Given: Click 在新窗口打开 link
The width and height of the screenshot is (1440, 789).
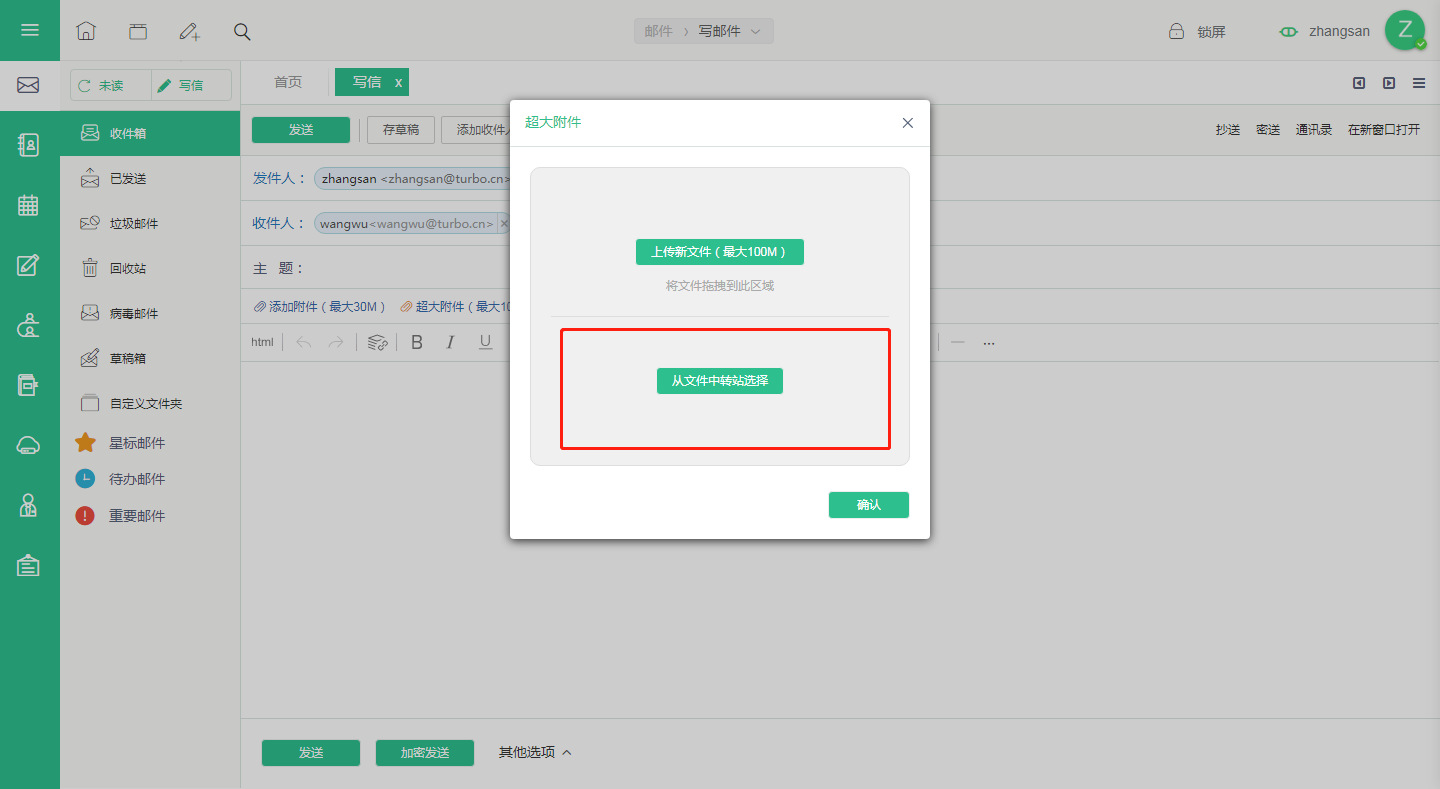Looking at the screenshot, I should coord(1384,130).
